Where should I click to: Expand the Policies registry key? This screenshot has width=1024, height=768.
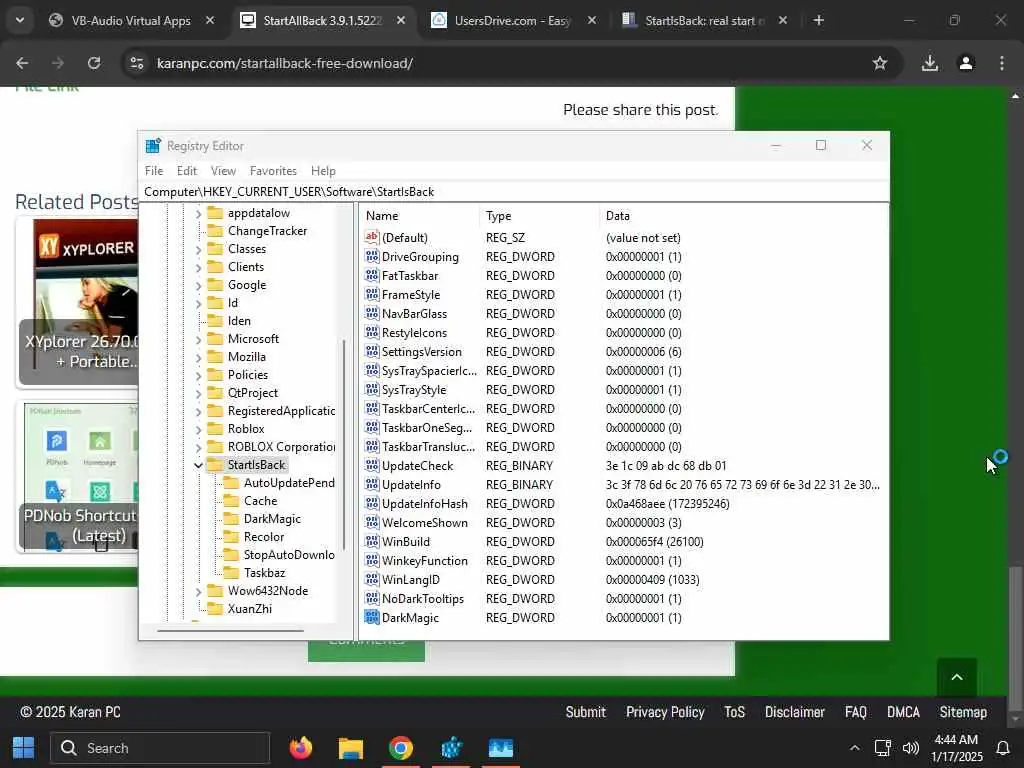click(x=198, y=376)
